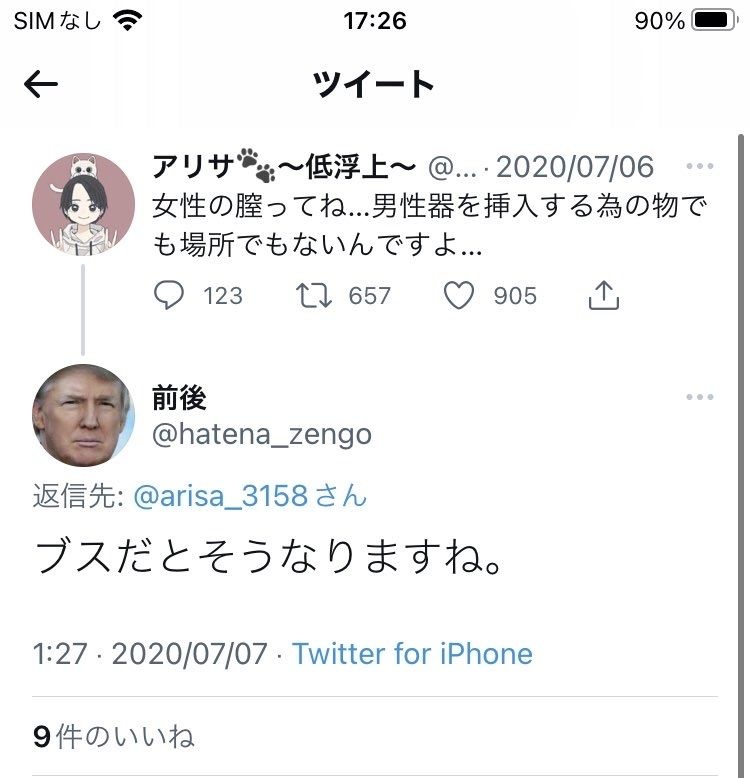The width and height of the screenshot is (750, 778).
Task: View the 9件のいいね likes list
Action: pyautogui.click(x=113, y=738)
